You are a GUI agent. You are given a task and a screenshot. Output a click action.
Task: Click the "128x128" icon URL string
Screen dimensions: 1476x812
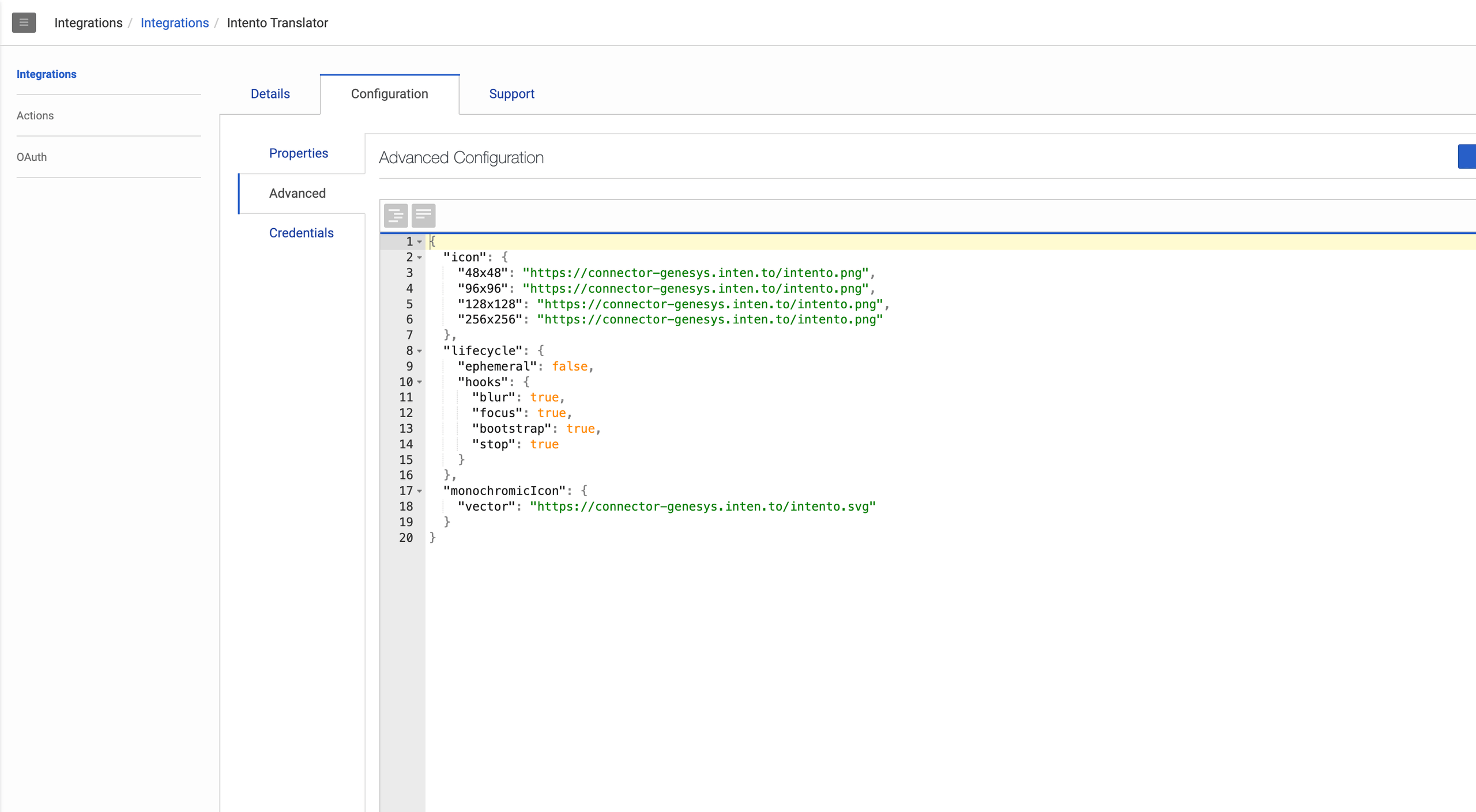[710, 304]
